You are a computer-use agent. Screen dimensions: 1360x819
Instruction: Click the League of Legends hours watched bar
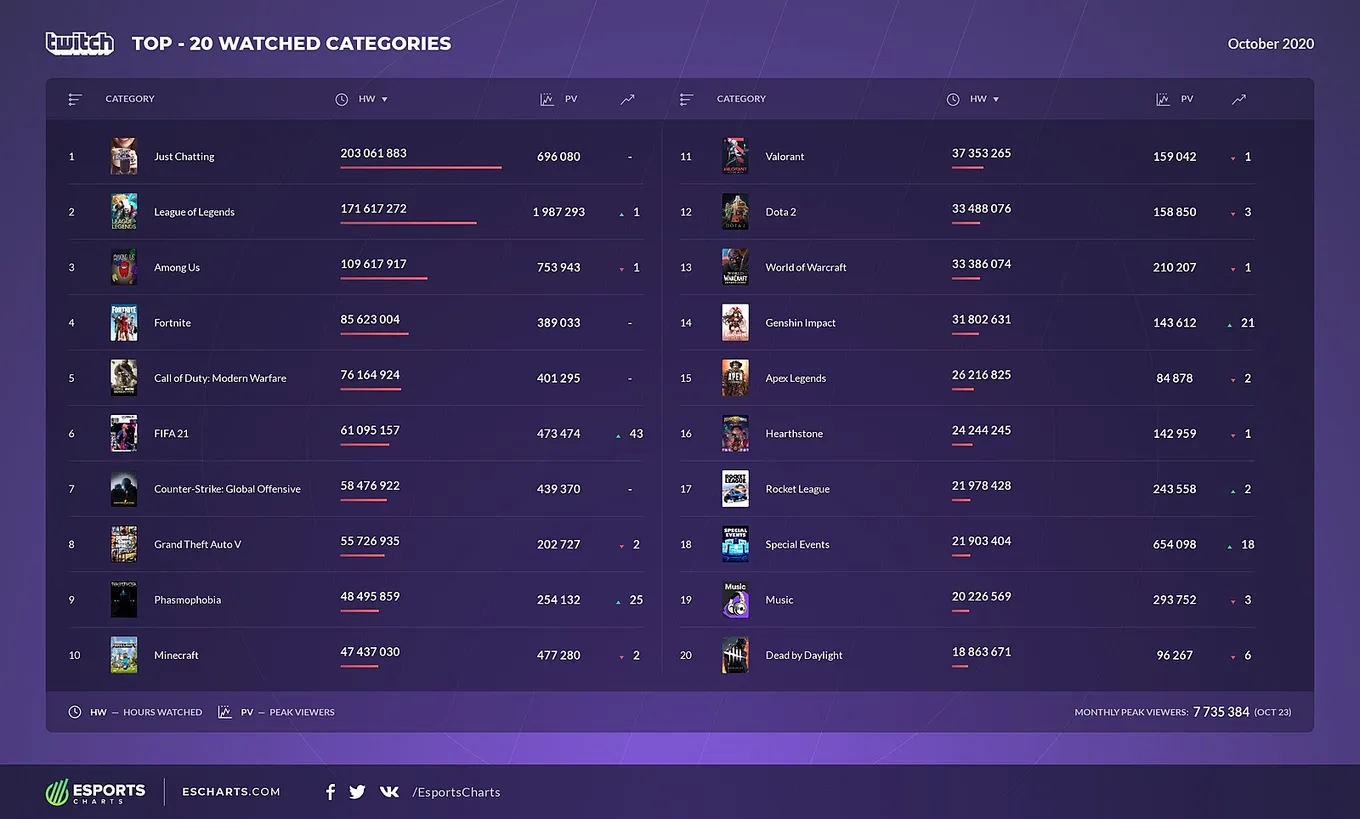(408, 223)
